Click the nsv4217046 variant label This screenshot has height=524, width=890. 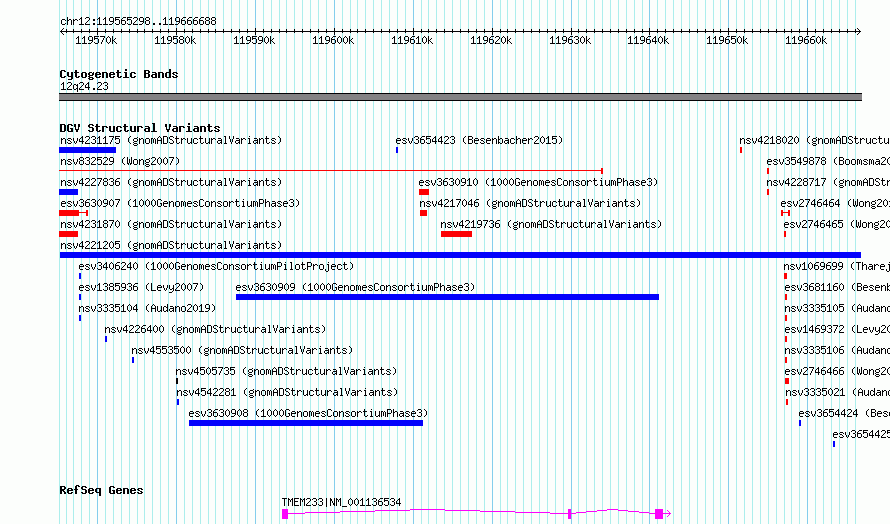point(530,203)
